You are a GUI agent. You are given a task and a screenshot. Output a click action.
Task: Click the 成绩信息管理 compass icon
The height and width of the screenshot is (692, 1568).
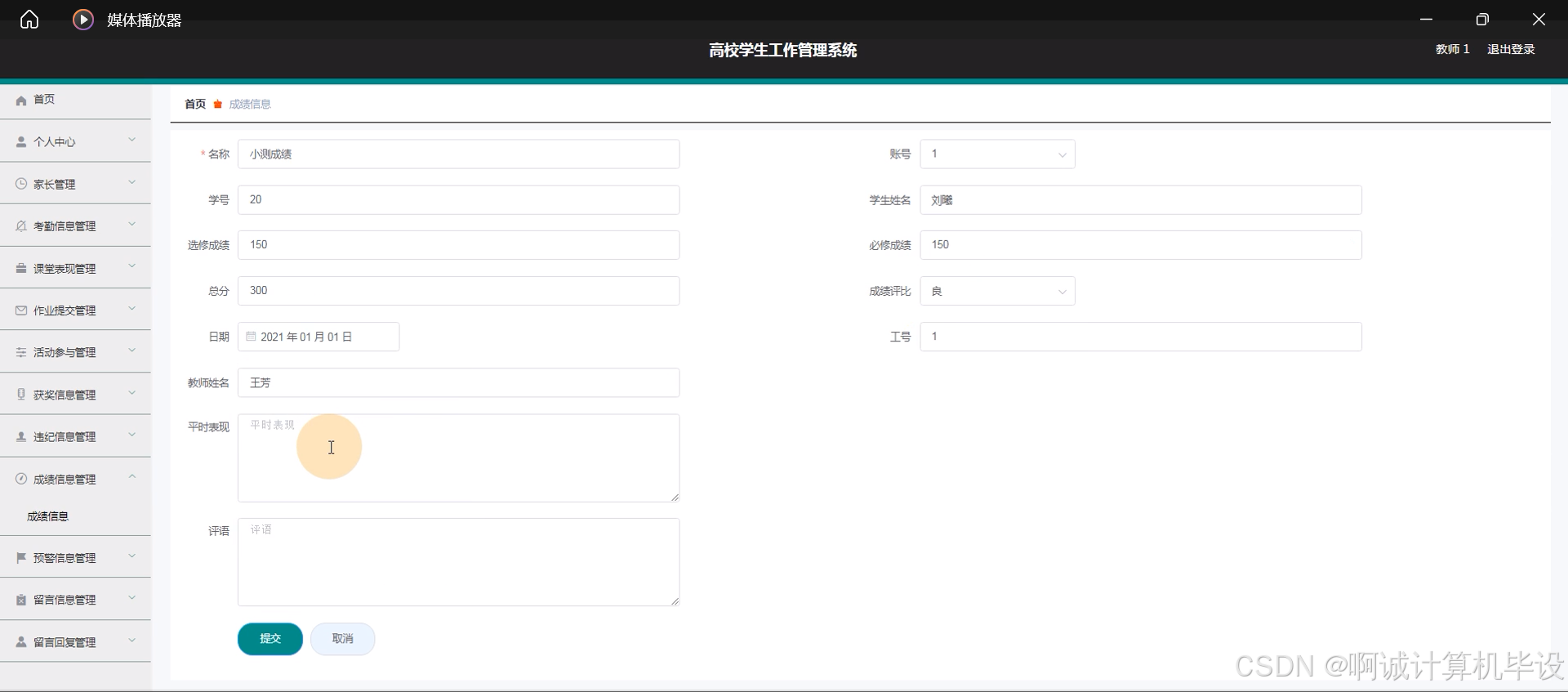[21, 479]
